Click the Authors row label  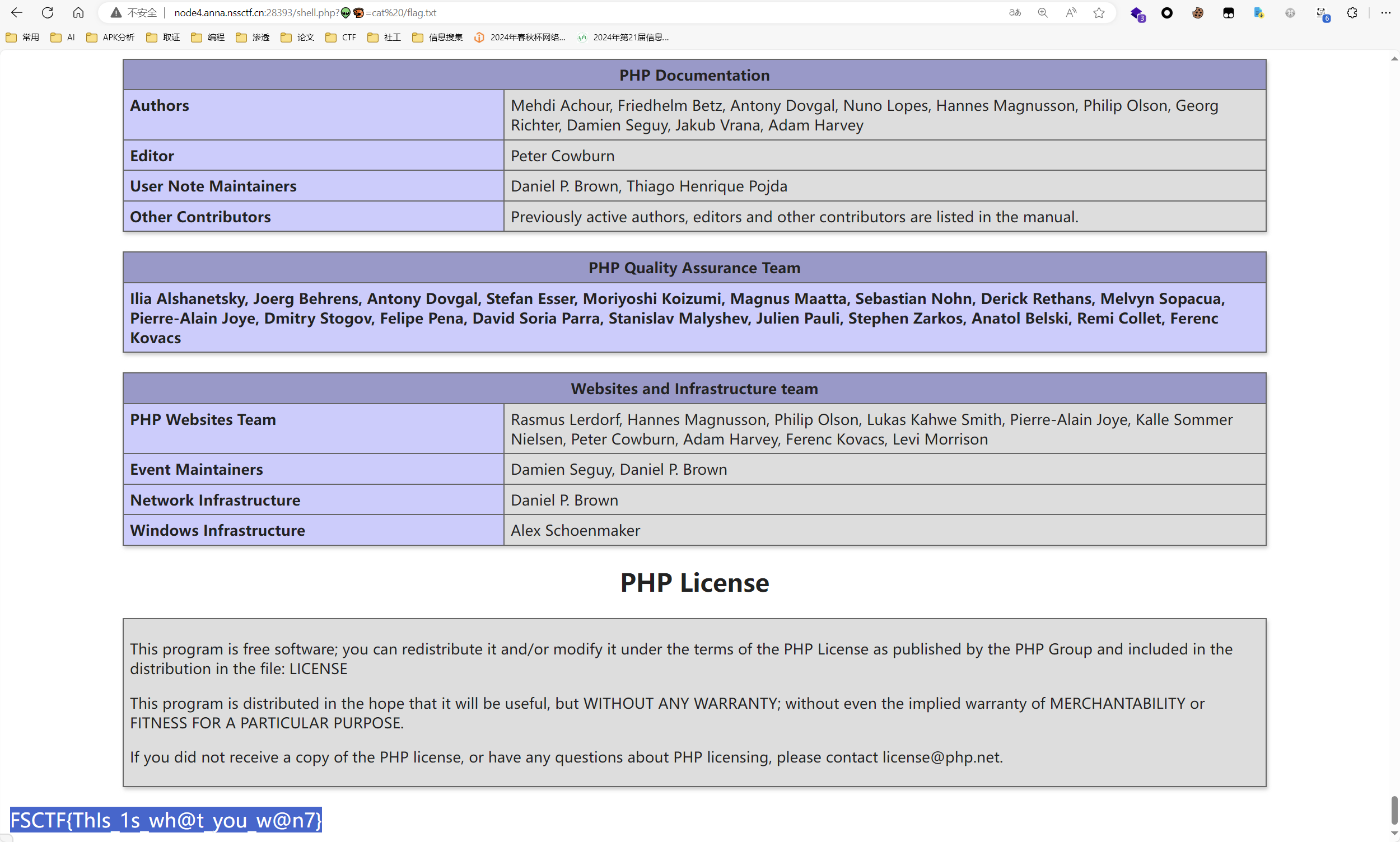tap(160, 106)
